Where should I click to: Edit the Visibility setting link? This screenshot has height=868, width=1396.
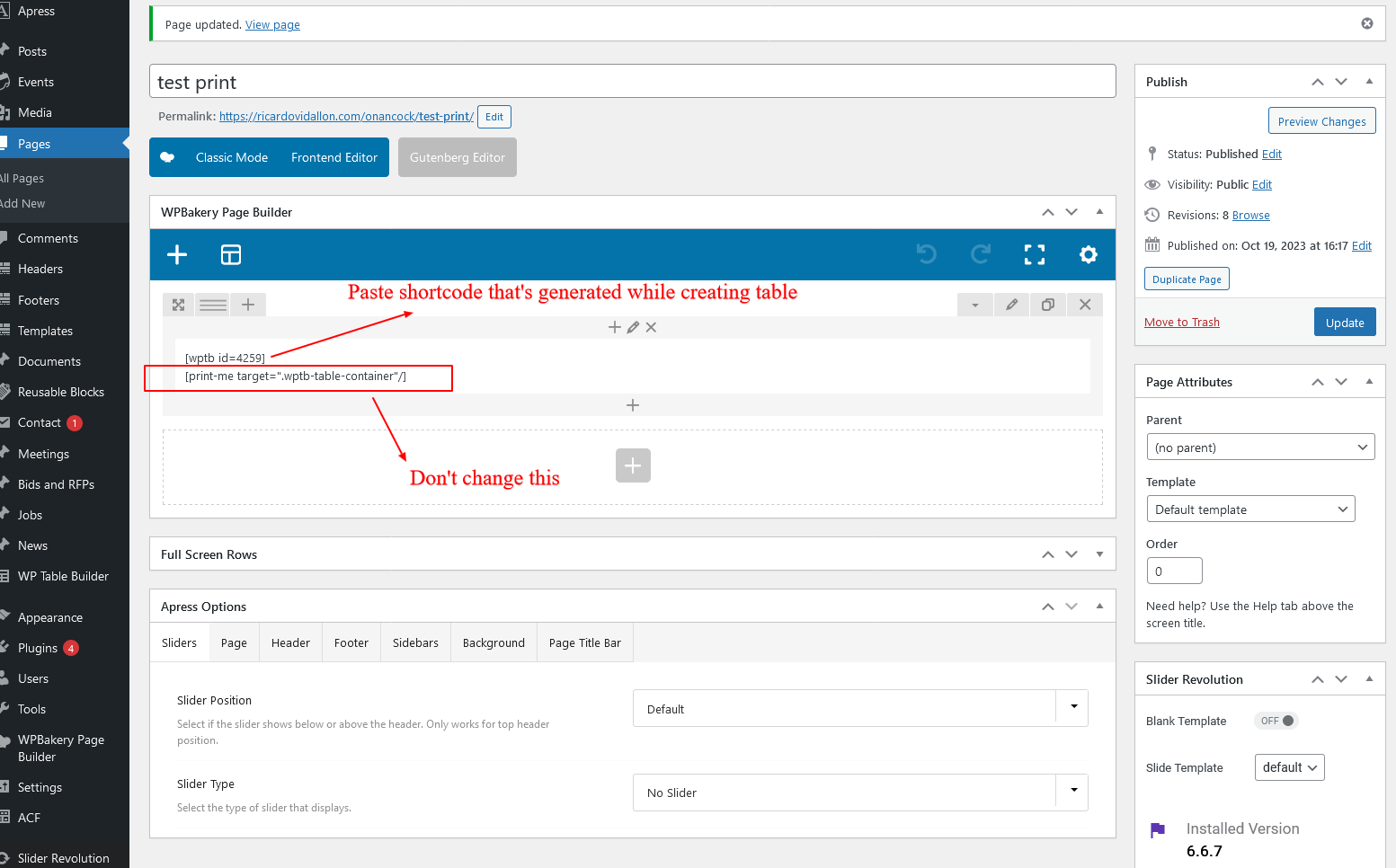(1262, 185)
